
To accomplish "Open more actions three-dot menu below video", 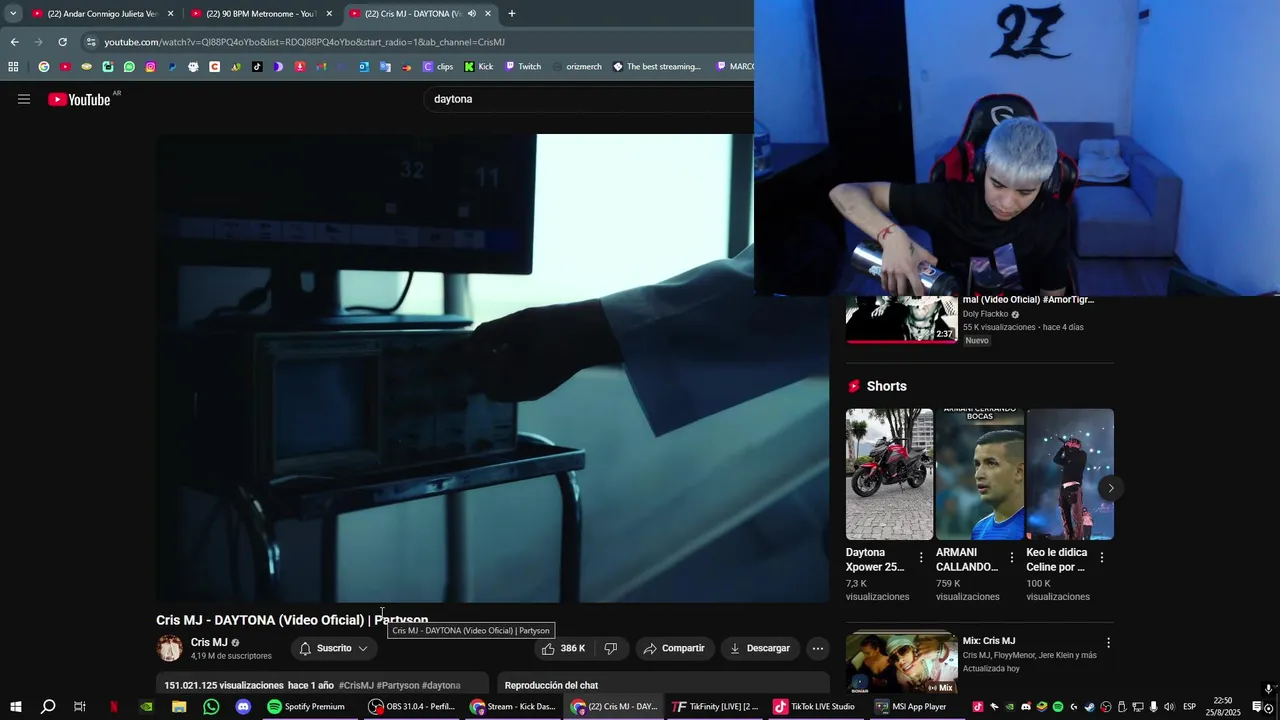I will (x=818, y=648).
